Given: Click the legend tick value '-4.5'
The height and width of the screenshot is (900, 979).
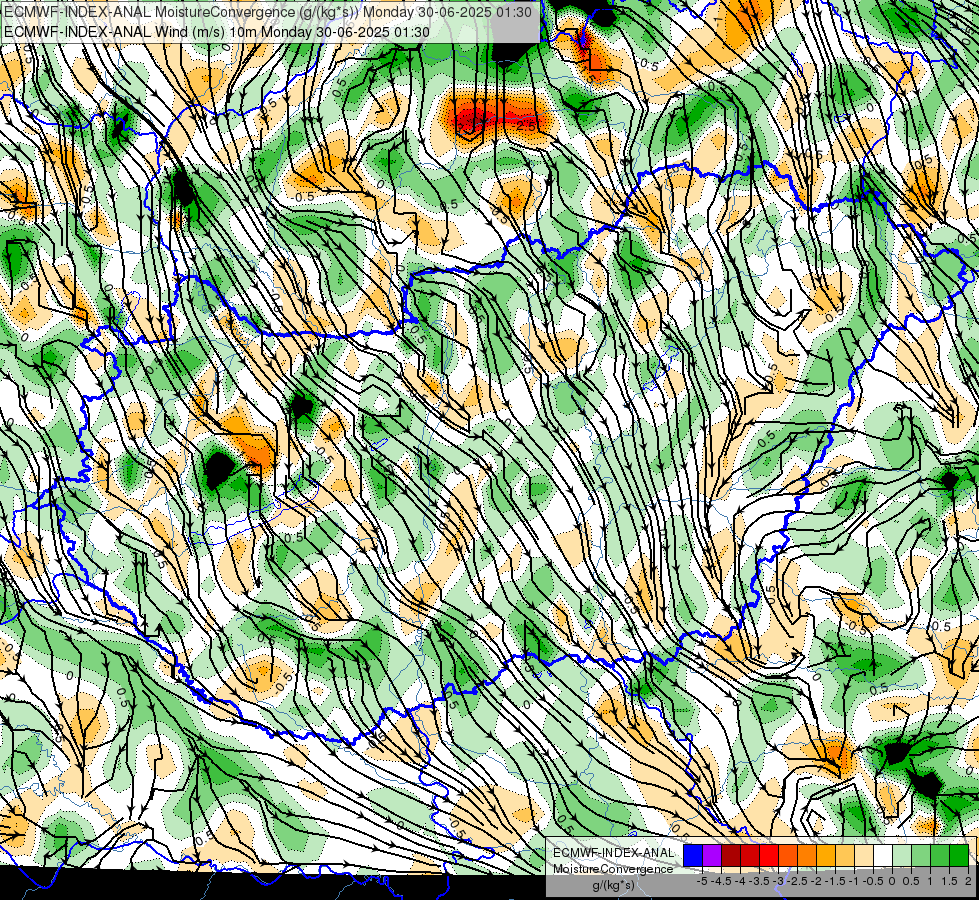Looking at the screenshot, I should (721, 881).
